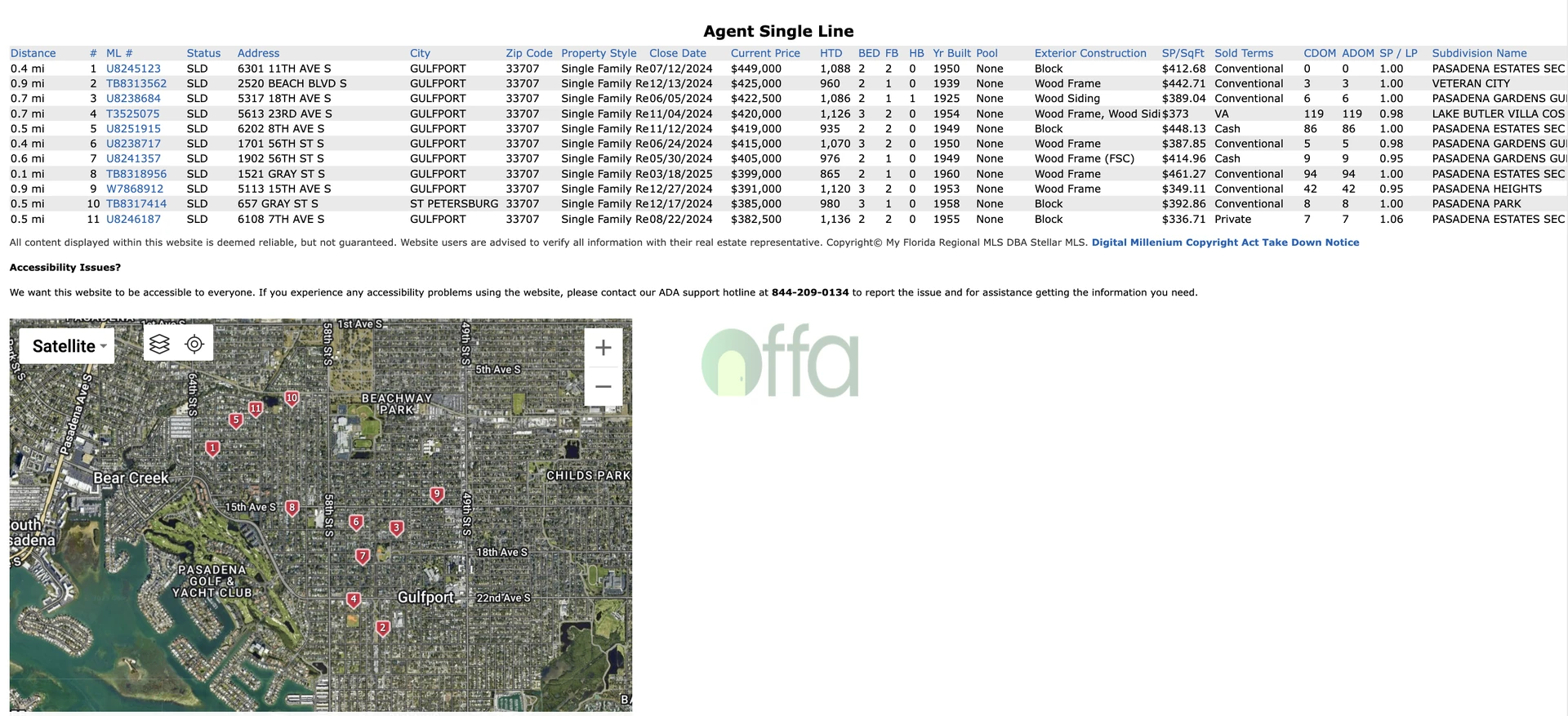
Task: Sort by the Current Price column header
Action: coord(765,53)
